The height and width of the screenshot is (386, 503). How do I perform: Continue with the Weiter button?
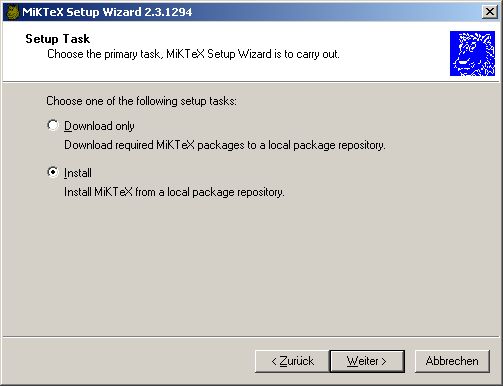pyautogui.click(x=367, y=361)
